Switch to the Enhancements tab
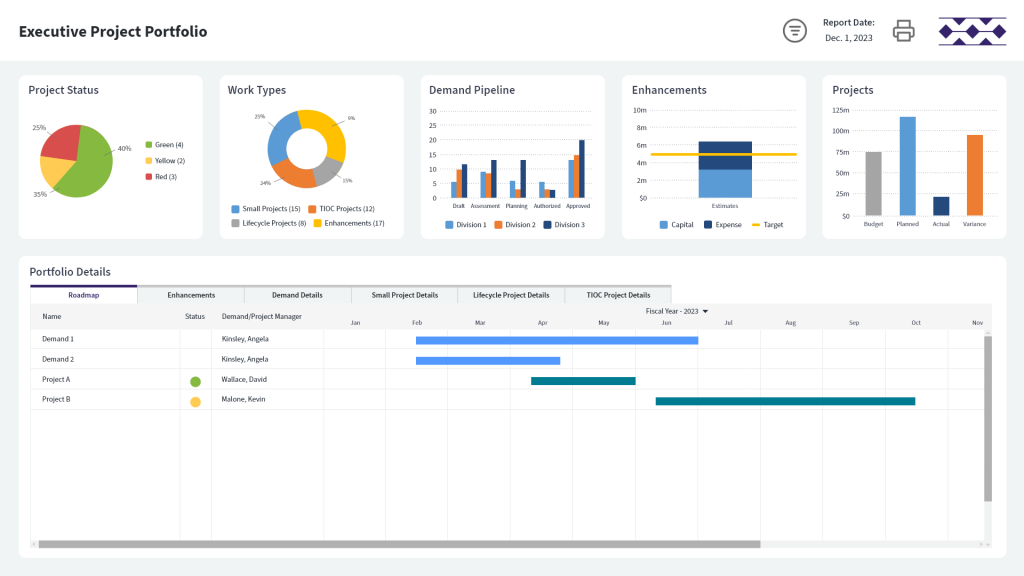This screenshot has width=1024, height=576. pos(191,295)
